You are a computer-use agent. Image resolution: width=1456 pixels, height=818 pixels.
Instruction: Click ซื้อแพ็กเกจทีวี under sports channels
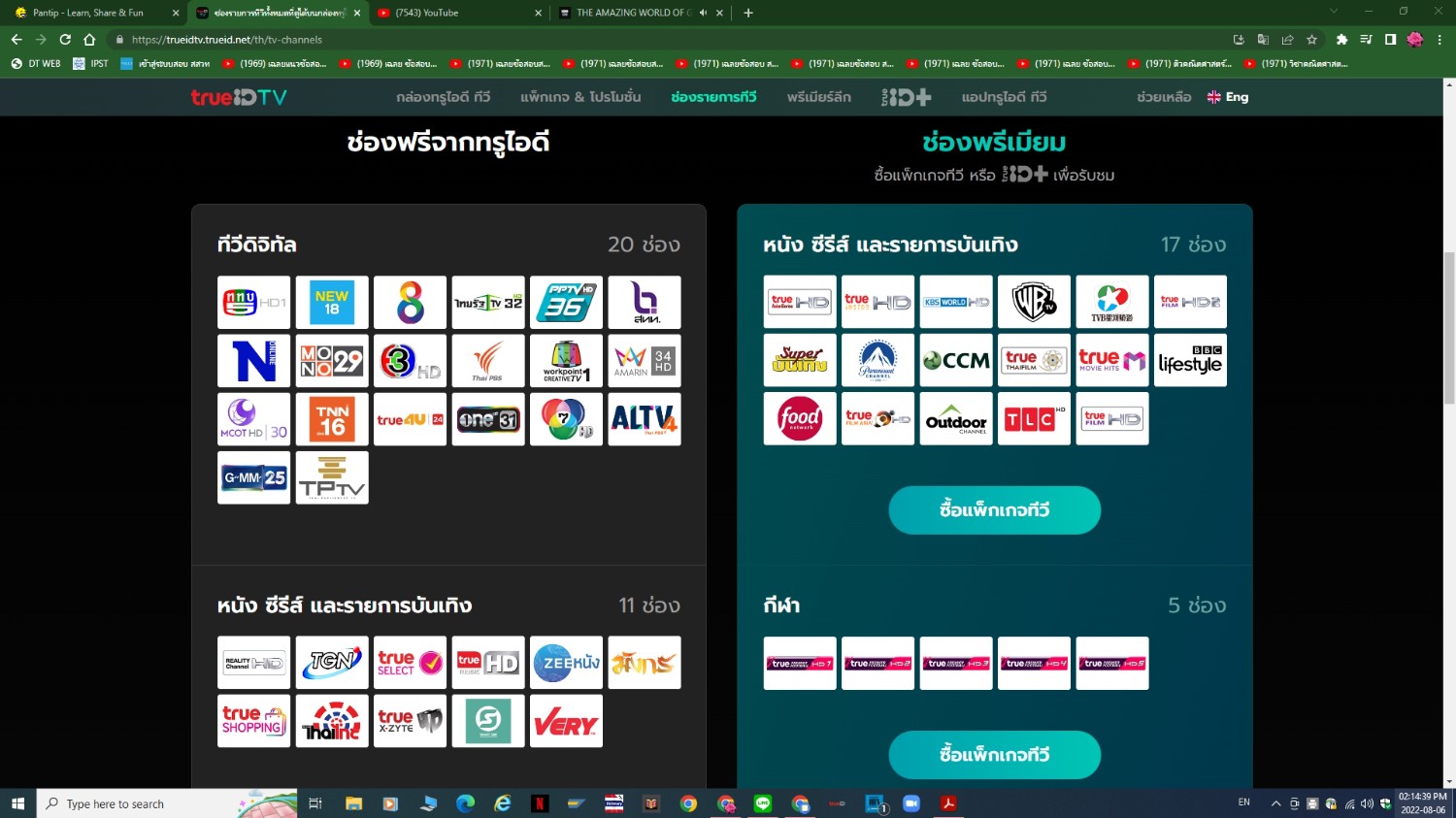click(995, 755)
